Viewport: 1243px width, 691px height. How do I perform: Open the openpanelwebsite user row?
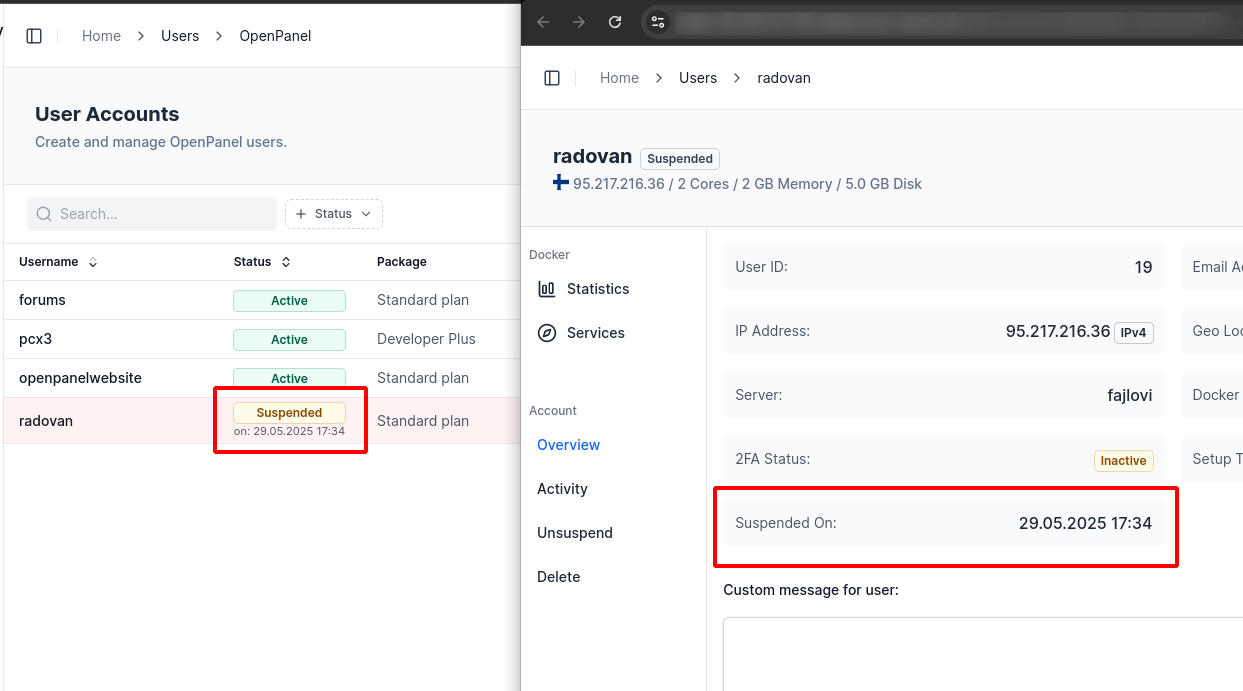coord(262,378)
